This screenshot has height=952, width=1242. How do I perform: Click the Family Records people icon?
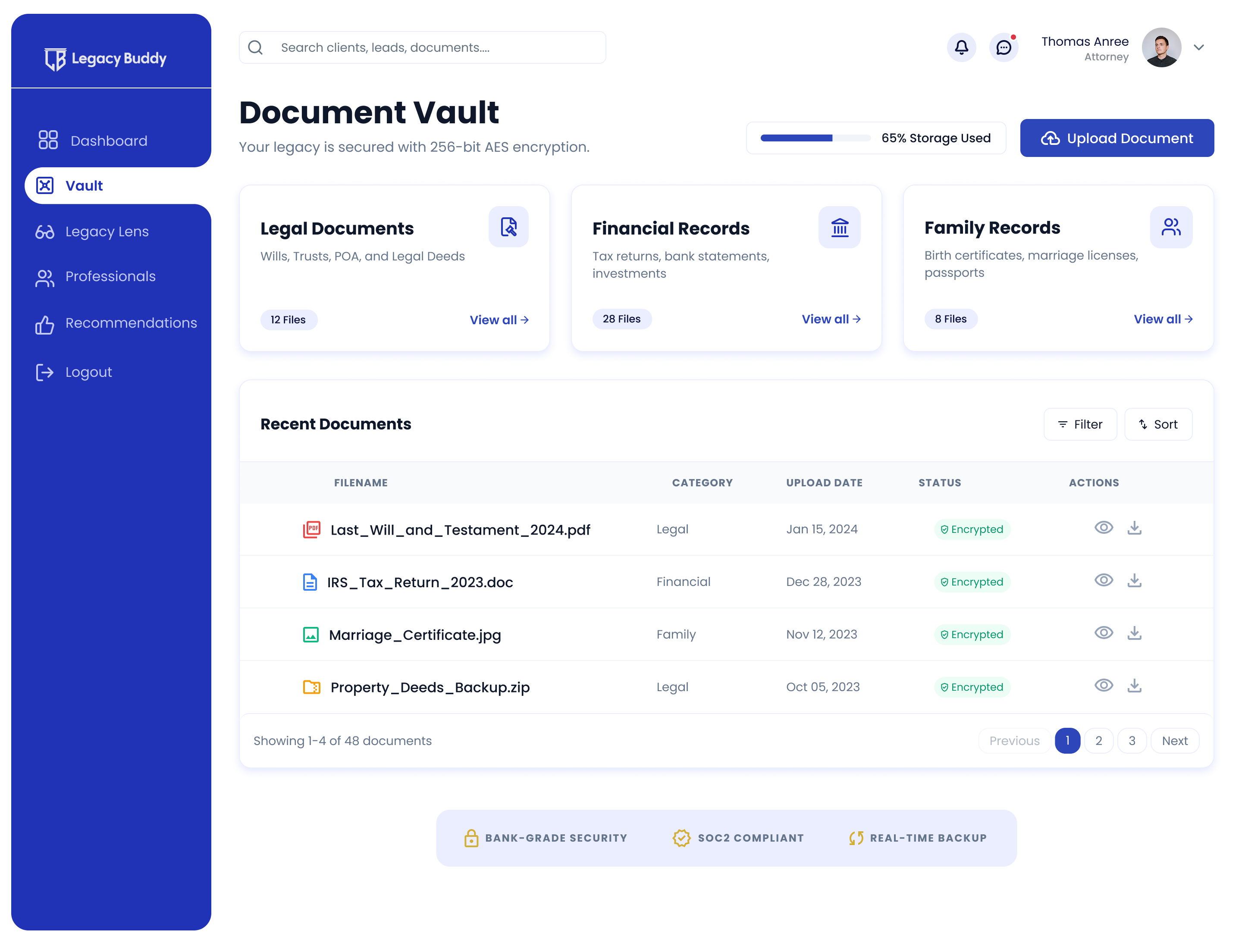[1171, 227]
